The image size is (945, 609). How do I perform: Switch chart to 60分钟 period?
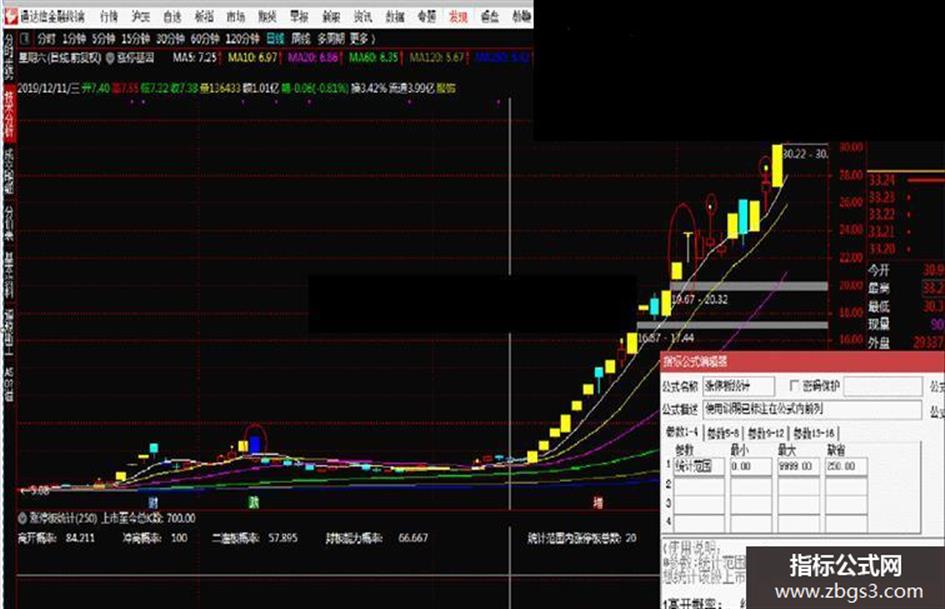[205, 39]
